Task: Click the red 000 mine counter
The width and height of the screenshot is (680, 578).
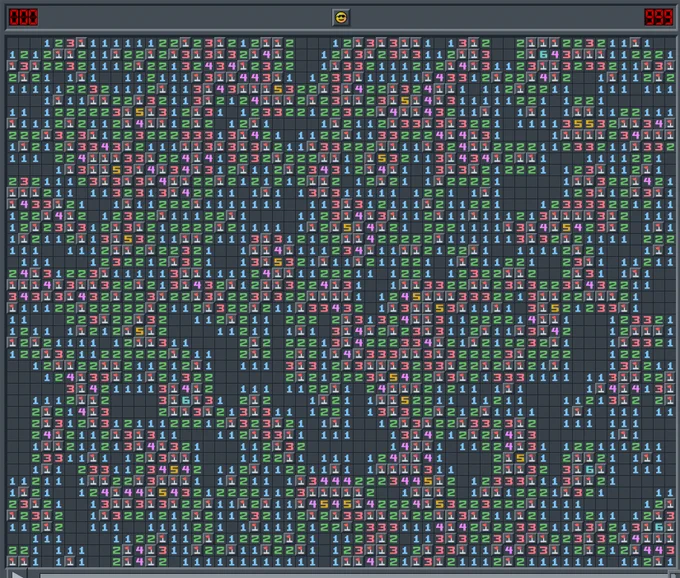Action: (x=23, y=17)
